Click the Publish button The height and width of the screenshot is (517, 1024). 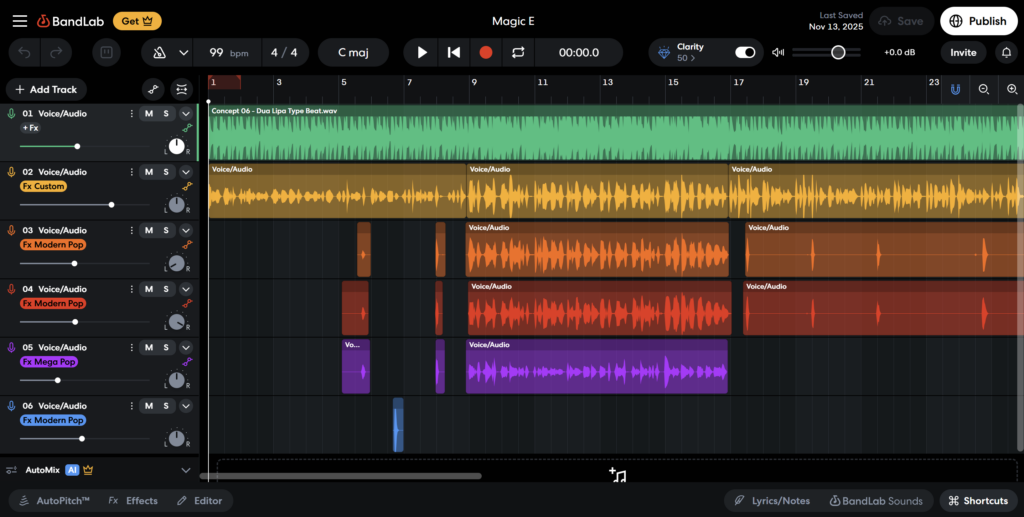click(x=978, y=21)
